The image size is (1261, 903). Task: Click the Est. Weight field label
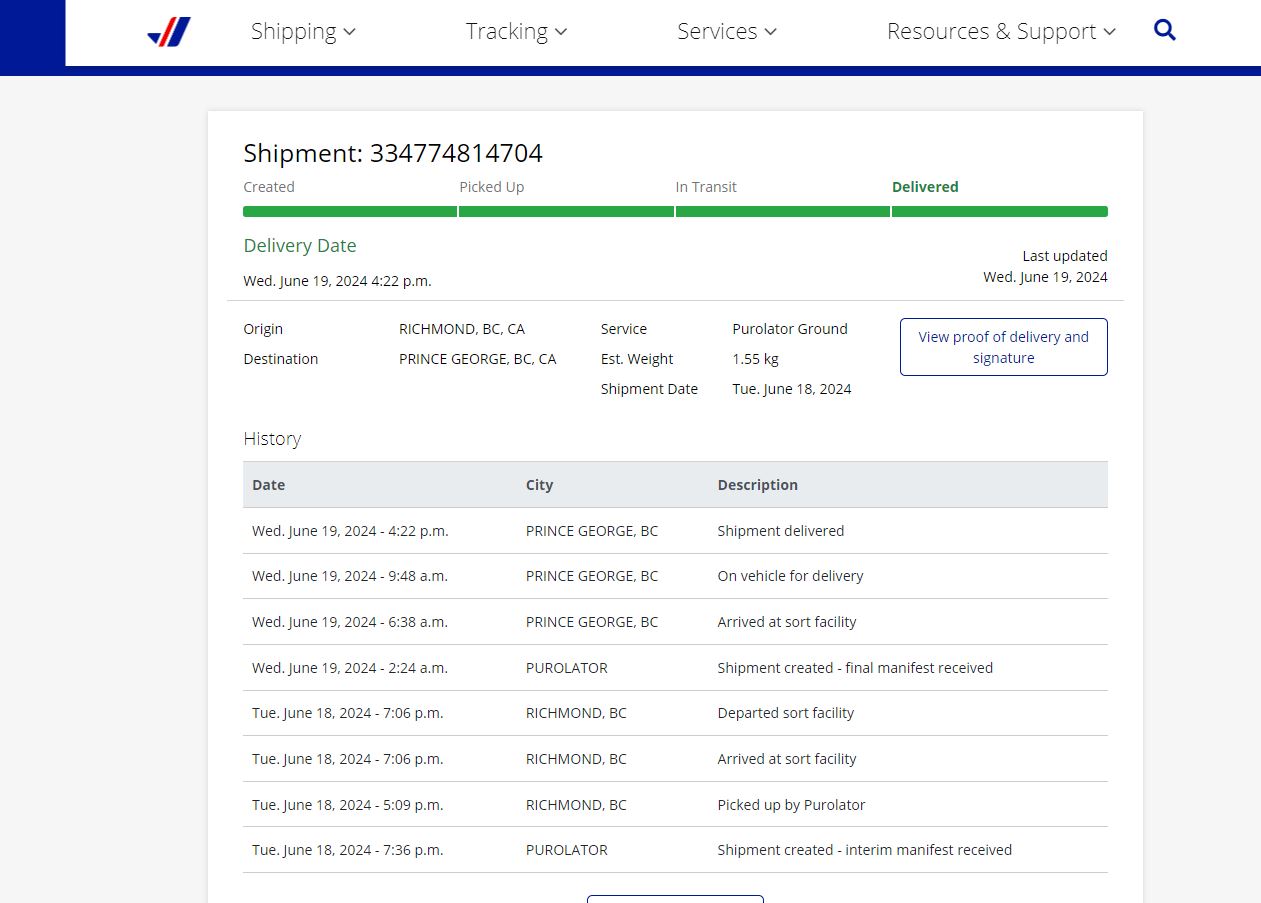[x=637, y=359]
